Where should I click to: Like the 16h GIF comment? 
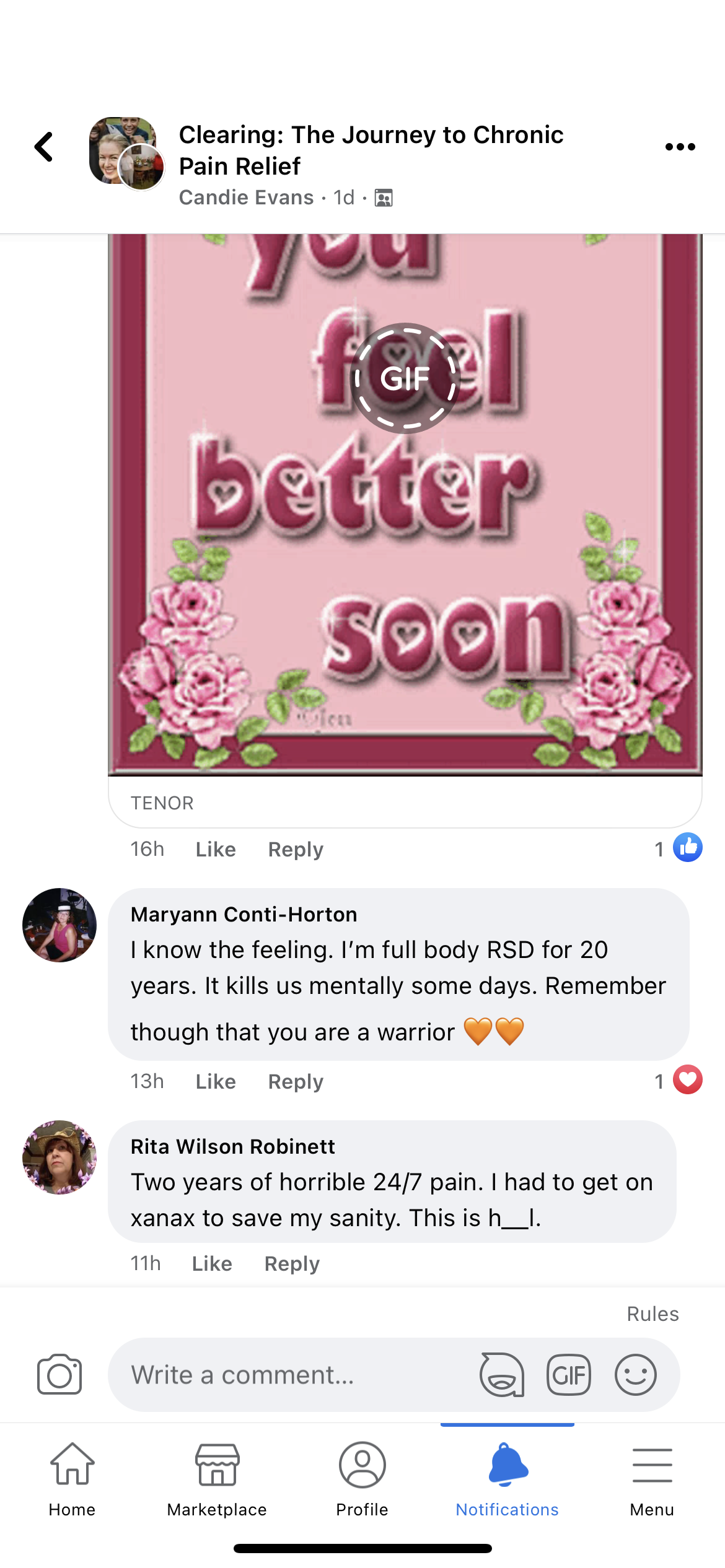click(216, 849)
